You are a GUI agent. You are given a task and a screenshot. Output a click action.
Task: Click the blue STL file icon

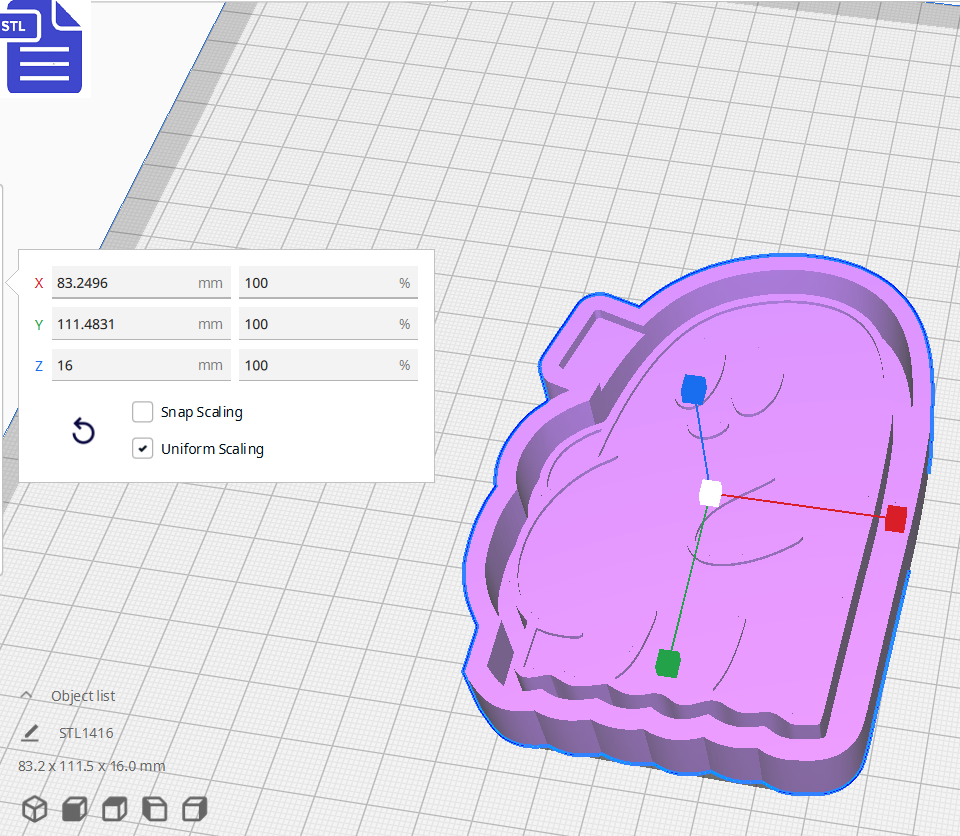coord(44,47)
